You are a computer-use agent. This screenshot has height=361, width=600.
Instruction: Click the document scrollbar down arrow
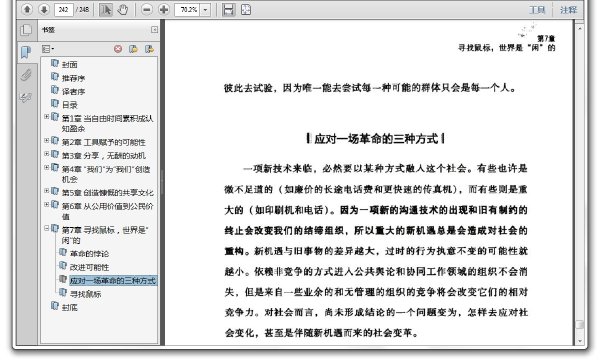click(580, 341)
